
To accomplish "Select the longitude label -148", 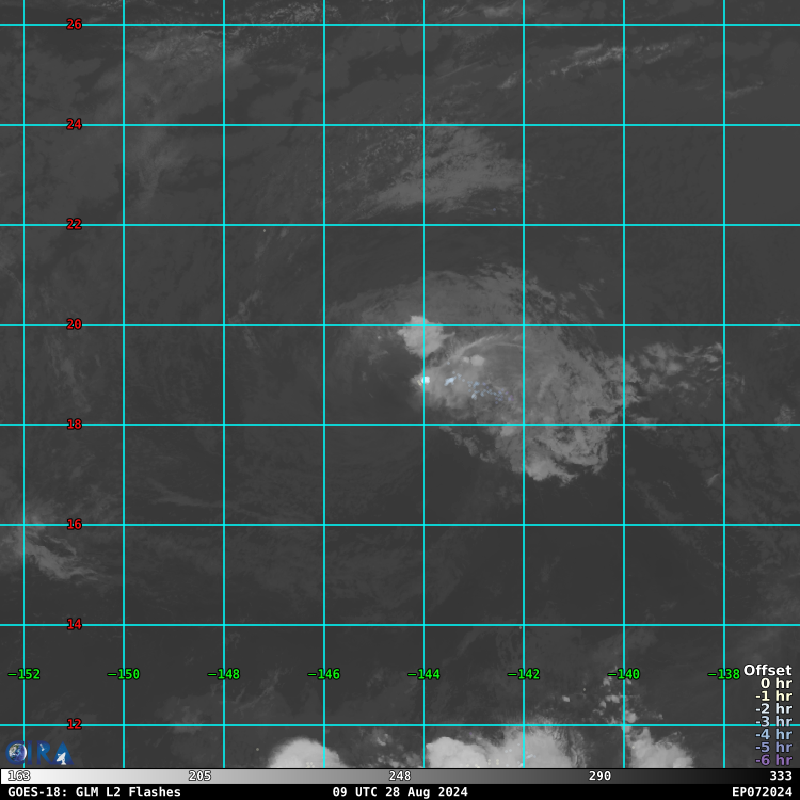I will pos(224,674).
